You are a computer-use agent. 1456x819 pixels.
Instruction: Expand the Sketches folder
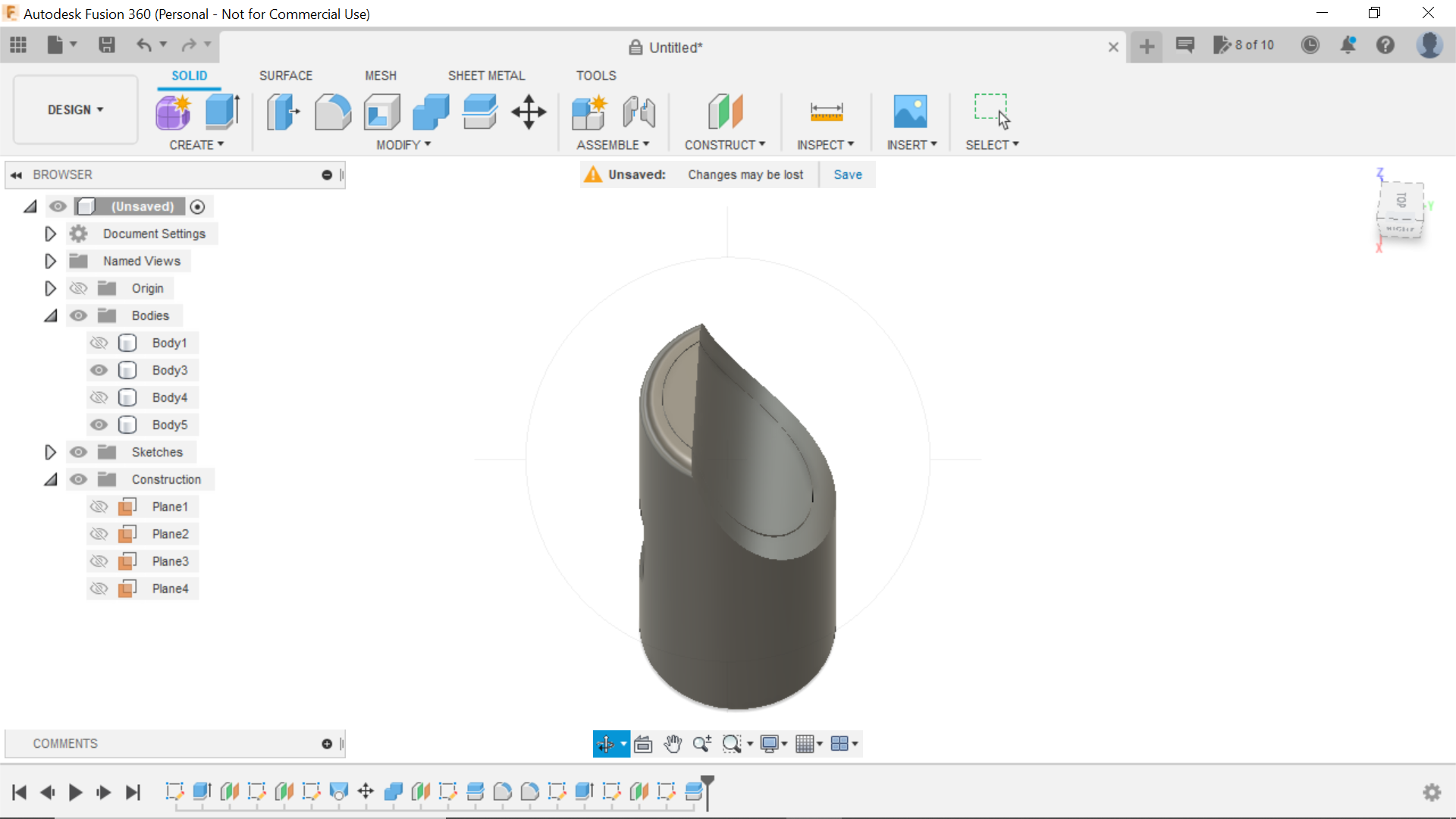click(x=50, y=452)
